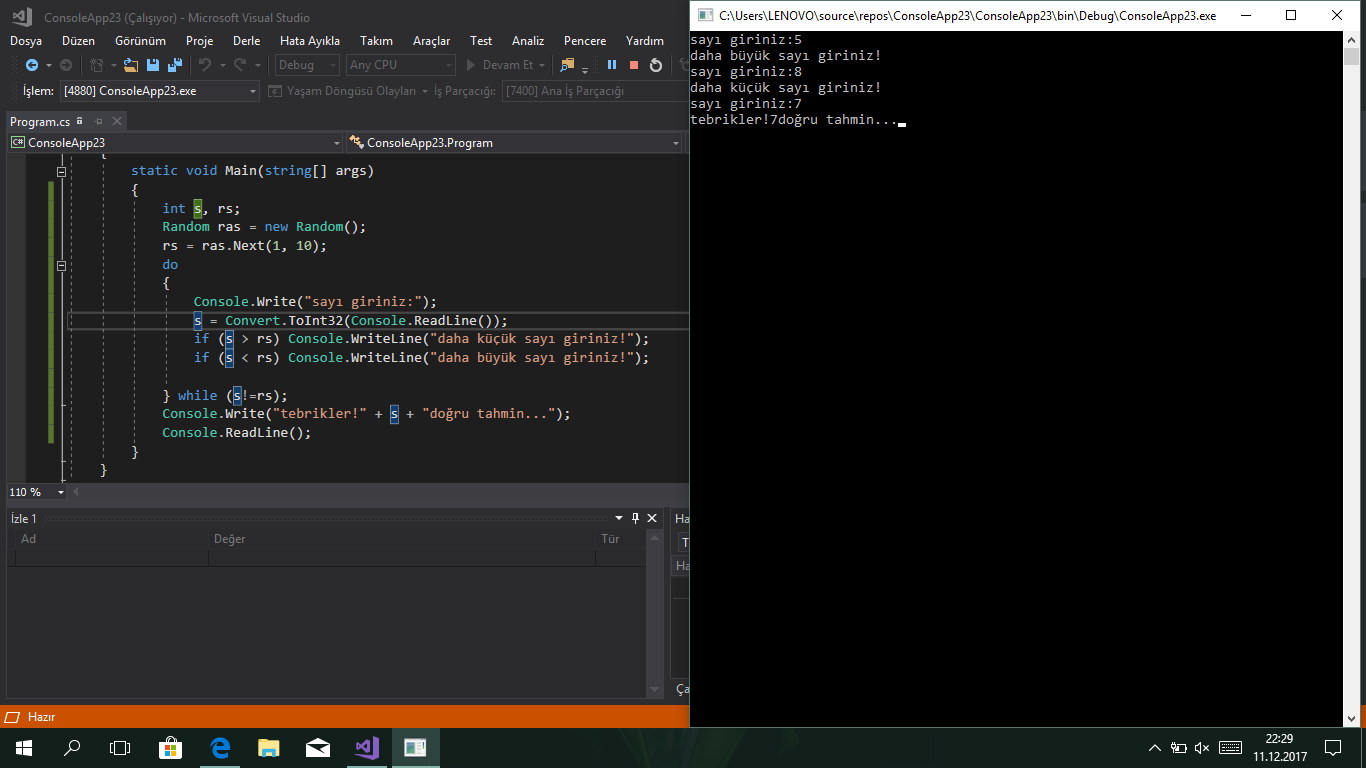Select the Save All toolbar icon
The width and height of the screenshot is (1366, 768).
click(x=175, y=65)
